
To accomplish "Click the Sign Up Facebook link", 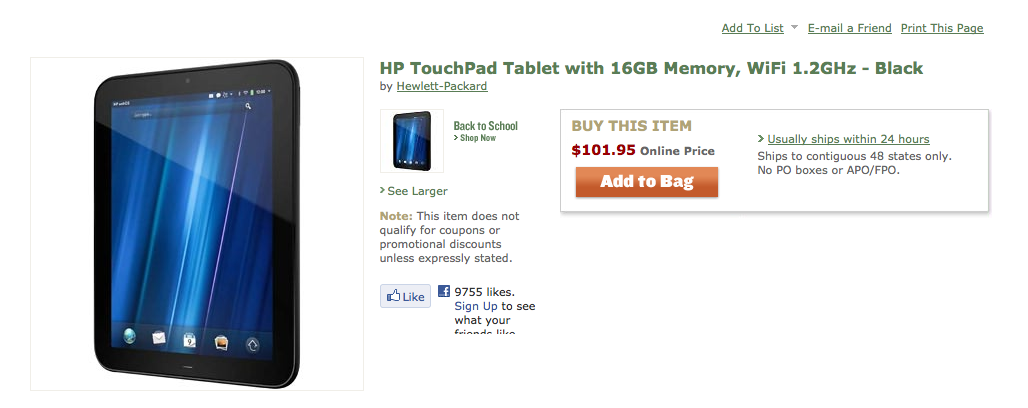I will point(476,306).
